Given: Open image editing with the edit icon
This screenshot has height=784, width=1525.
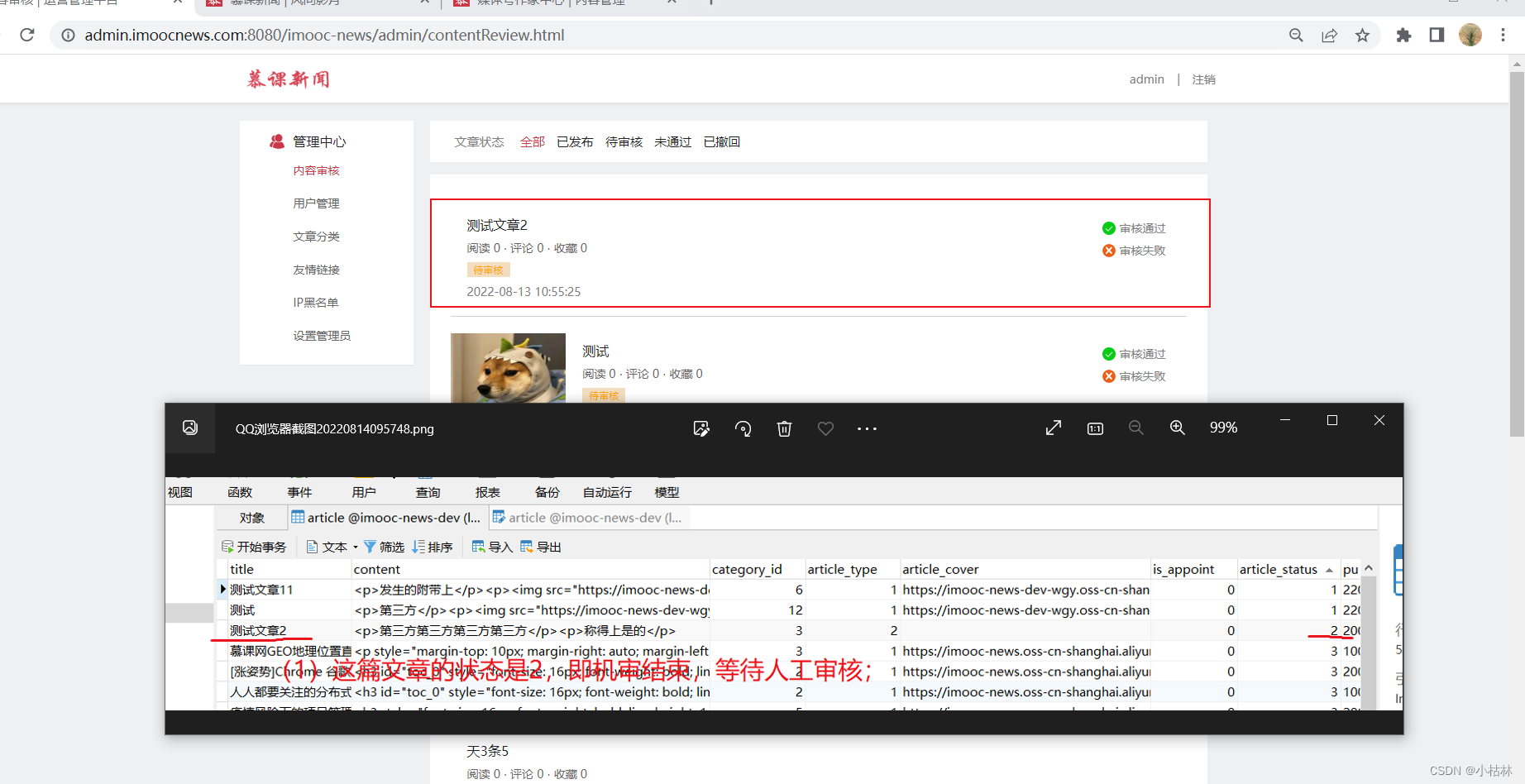Looking at the screenshot, I should coord(701,428).
